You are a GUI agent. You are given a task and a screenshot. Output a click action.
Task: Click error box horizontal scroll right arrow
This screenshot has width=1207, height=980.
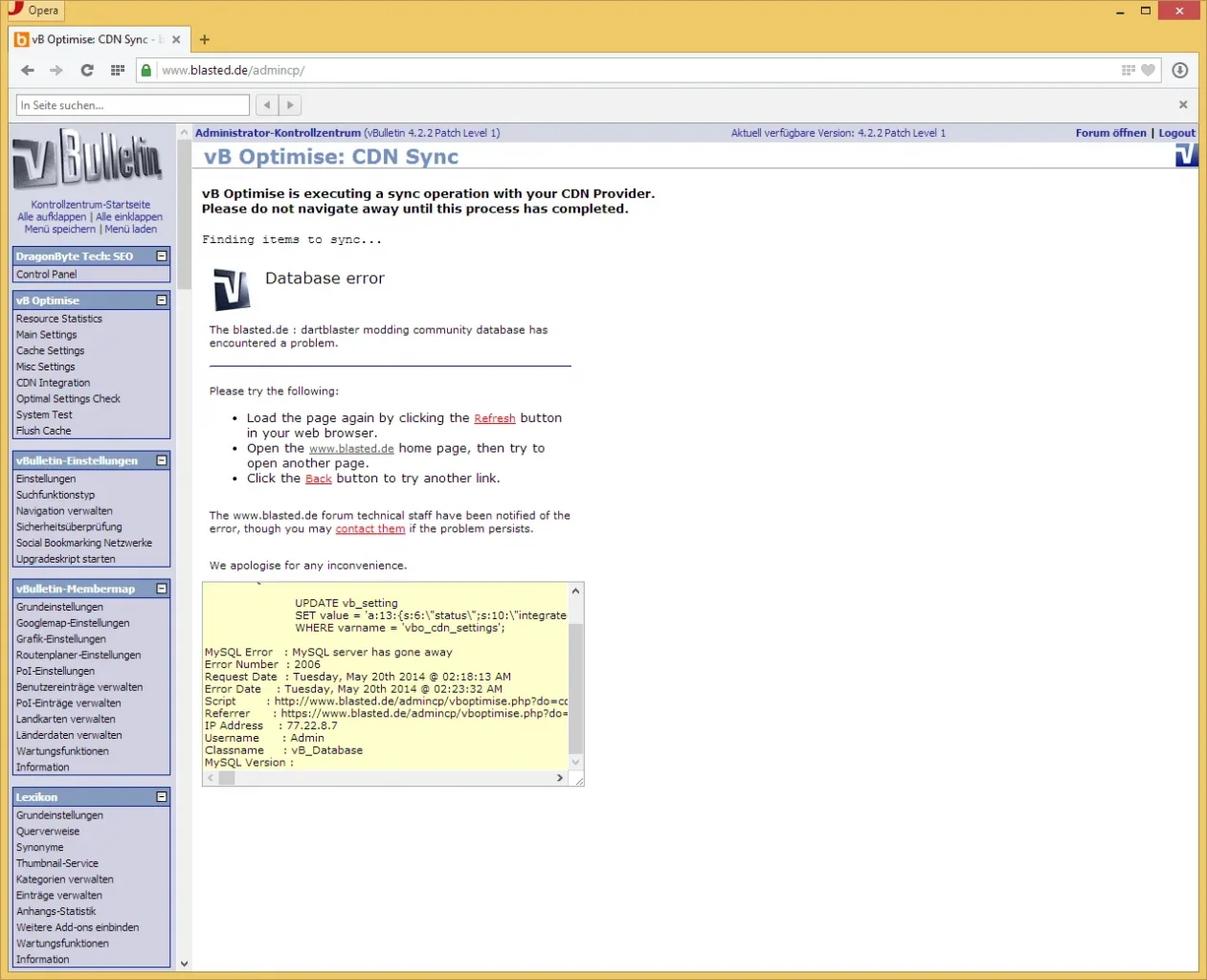click(x=560, y=778)
